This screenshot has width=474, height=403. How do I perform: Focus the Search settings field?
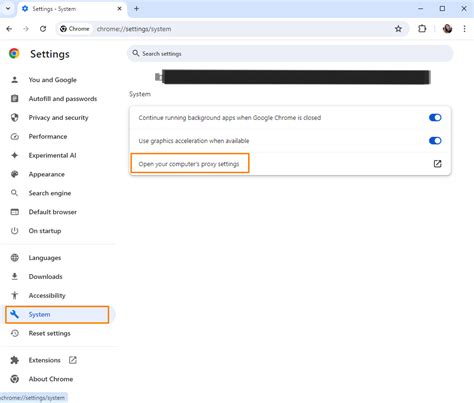(290, 54)
